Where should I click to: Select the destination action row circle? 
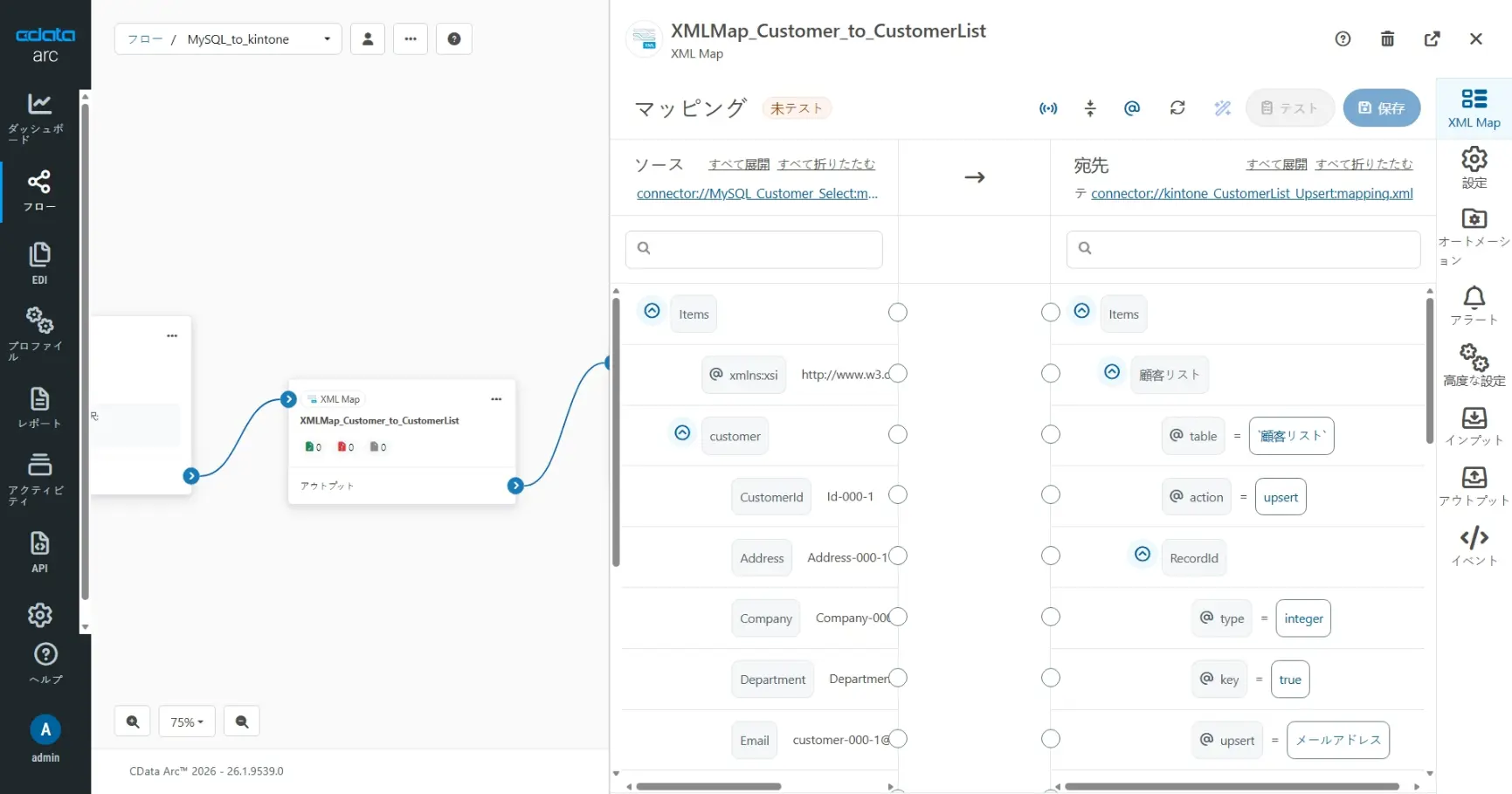coord(1051,495)
